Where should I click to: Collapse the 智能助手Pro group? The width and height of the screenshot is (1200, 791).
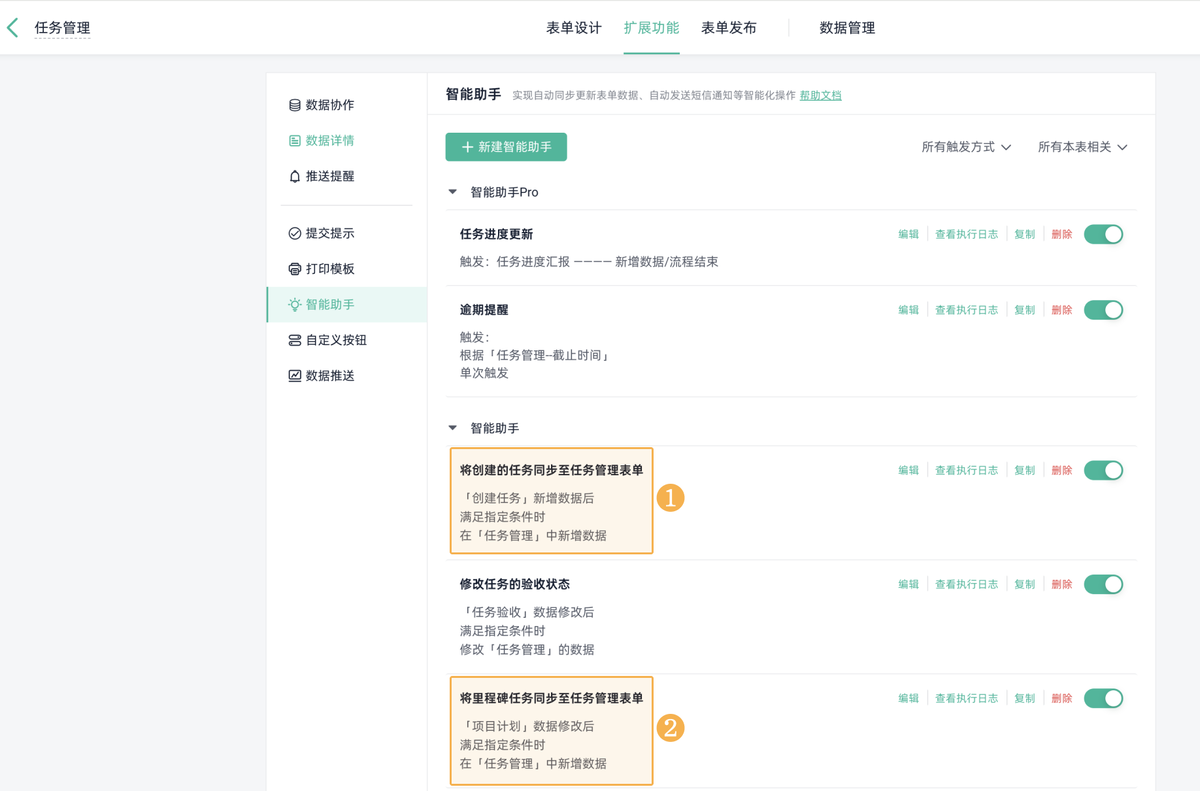(451, 191)
